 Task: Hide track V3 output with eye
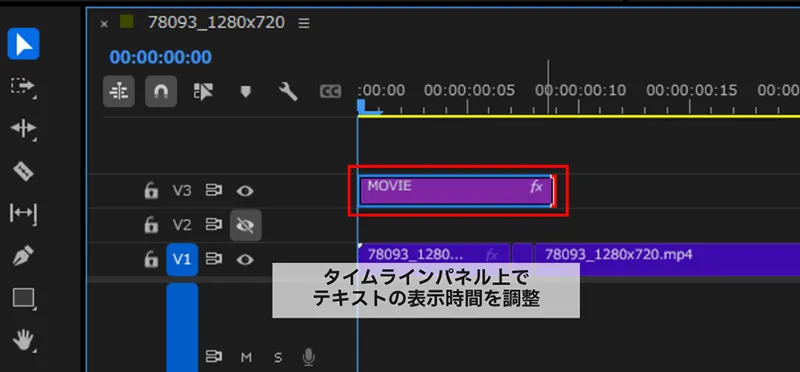[x=245, y=191]
